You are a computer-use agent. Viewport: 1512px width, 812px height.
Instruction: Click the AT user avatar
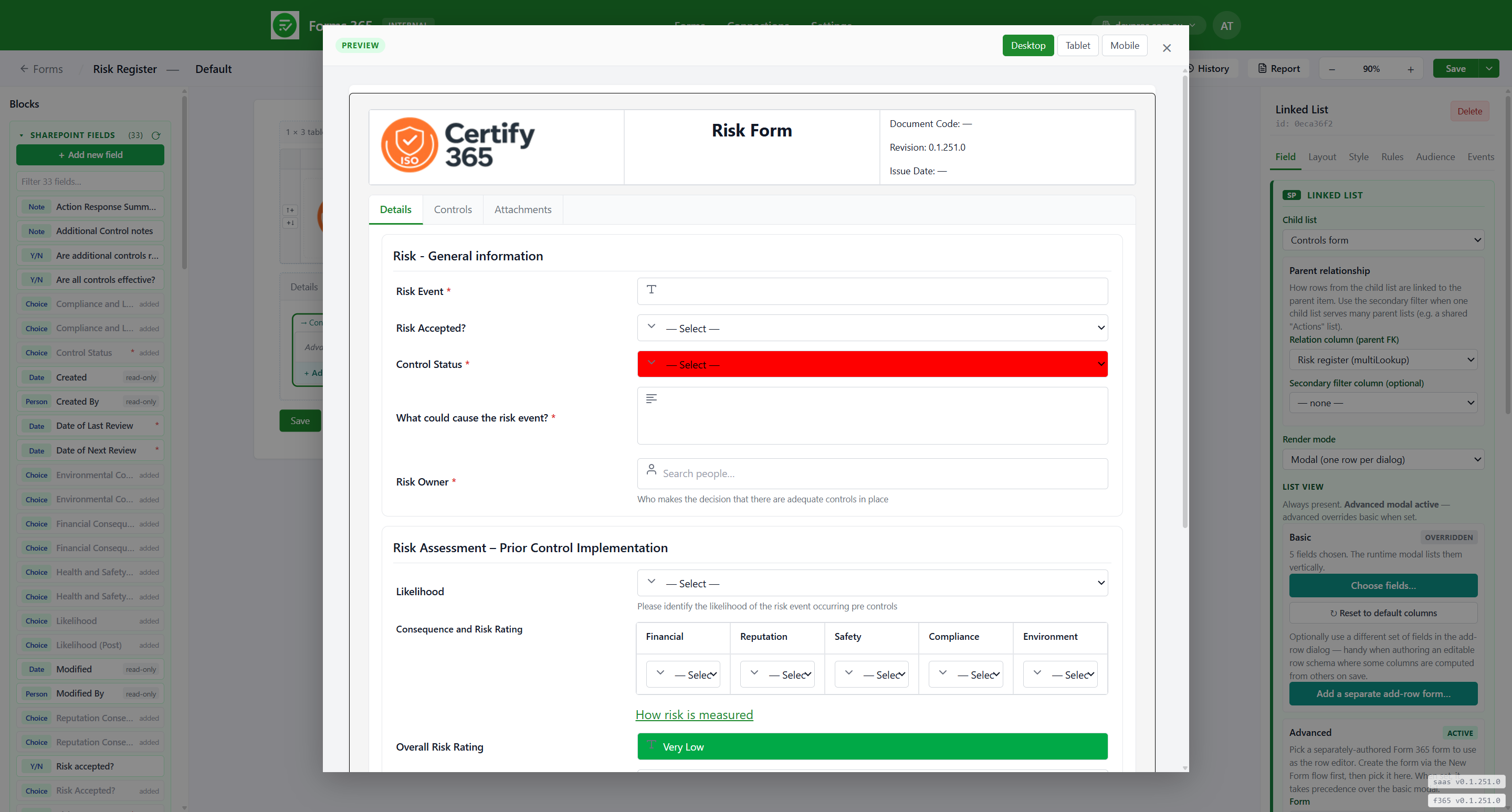tap(1226, 26)
